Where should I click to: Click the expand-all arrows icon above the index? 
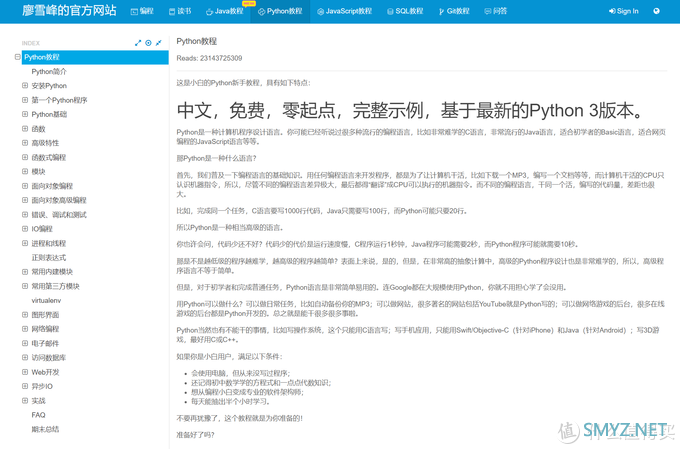(x=138, y=43)
